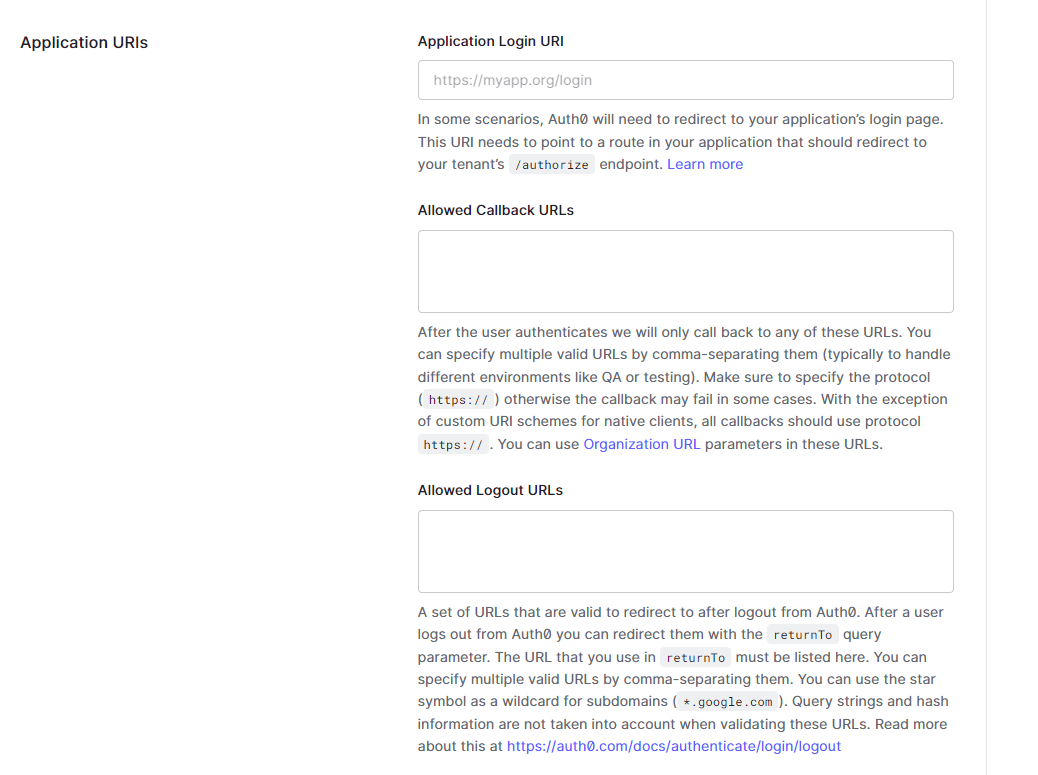Click the first returnTo query parameter chip
This screenshot has height=775, width=1038.
[x=802, y=634]
